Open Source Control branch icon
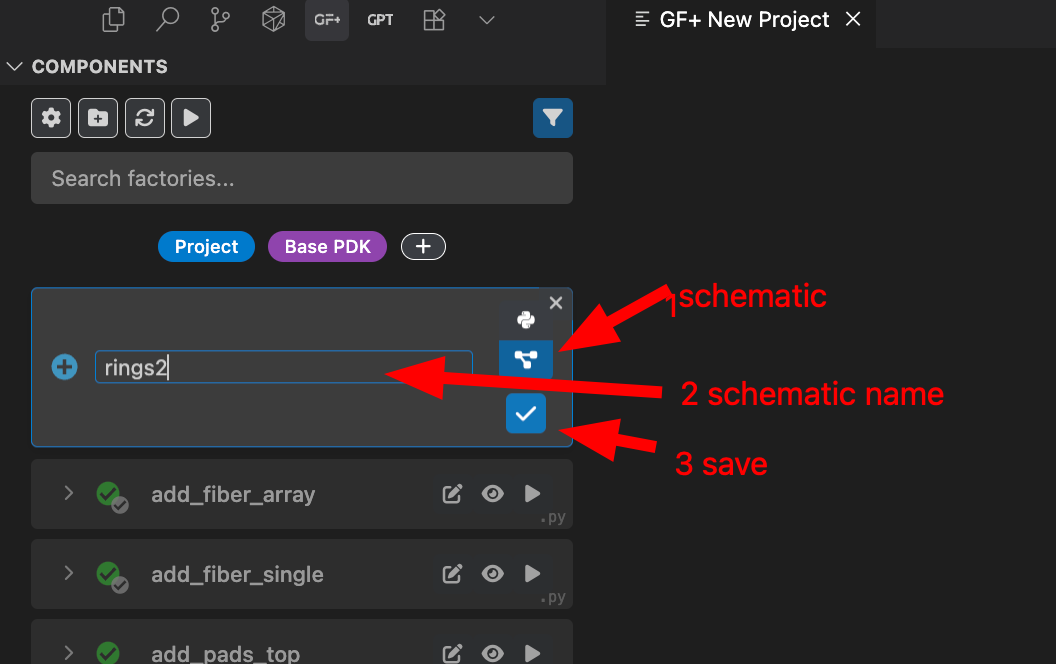Image resolution: width=1056 pixels, height=664 pixels. [x=221, y=20]
